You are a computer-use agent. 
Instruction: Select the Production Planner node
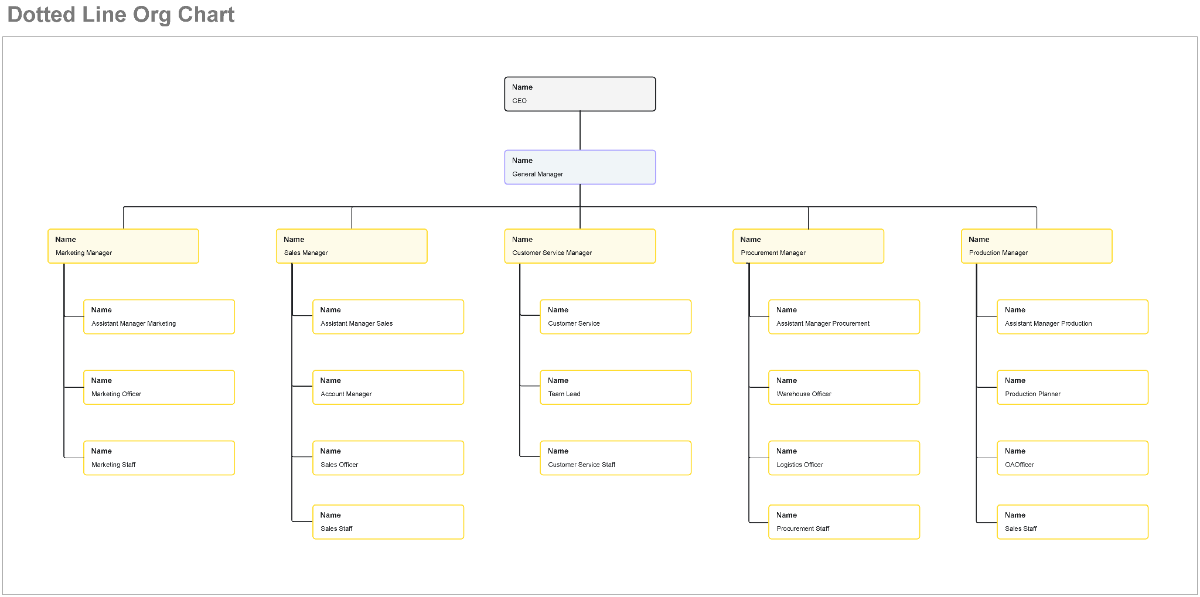pos(1072,387)
